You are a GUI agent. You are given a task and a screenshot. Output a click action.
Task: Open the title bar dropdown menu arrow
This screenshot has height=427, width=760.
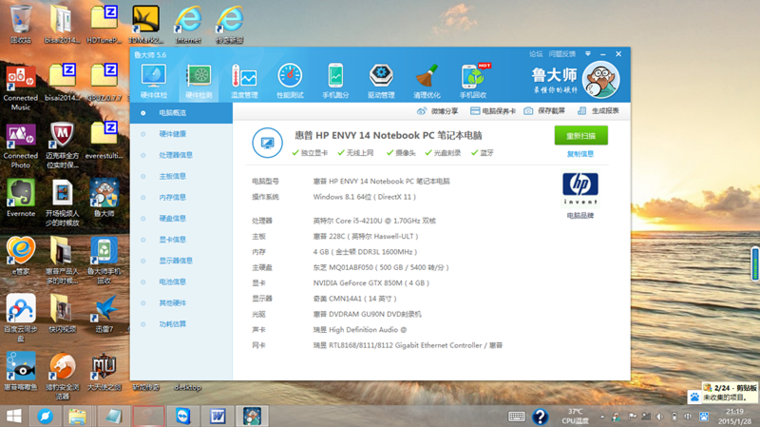(587, 54)
